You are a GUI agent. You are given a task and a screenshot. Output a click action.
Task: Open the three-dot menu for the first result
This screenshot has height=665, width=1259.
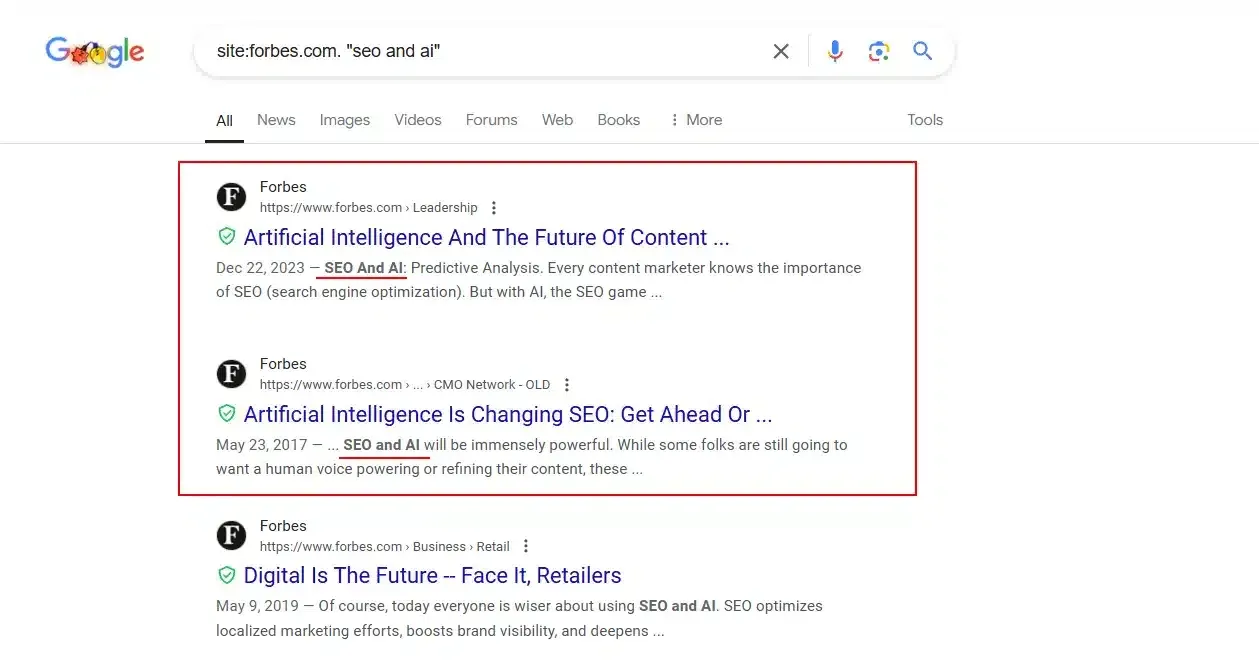click(494, 207)
